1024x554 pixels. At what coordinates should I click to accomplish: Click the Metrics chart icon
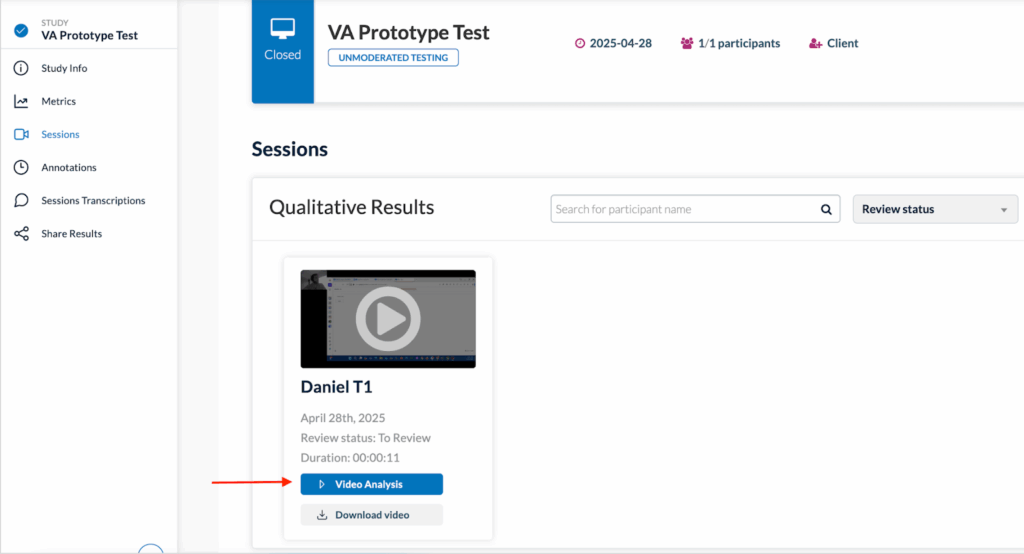point(21,101)
